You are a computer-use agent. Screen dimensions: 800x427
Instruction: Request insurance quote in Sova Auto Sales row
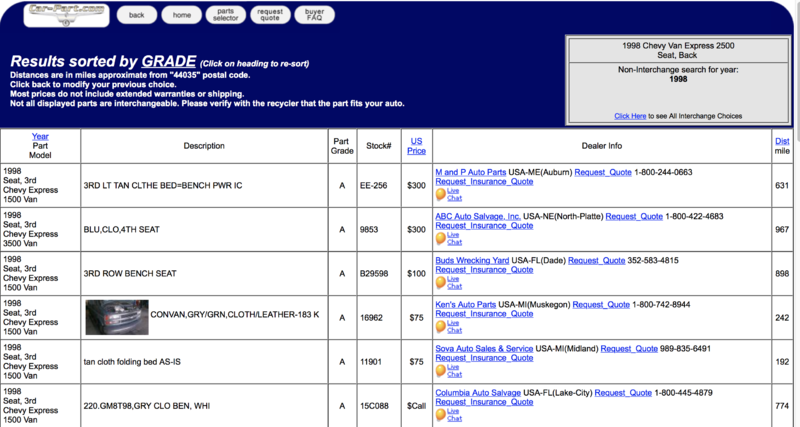pyautogui.click(x=484, y=358)
